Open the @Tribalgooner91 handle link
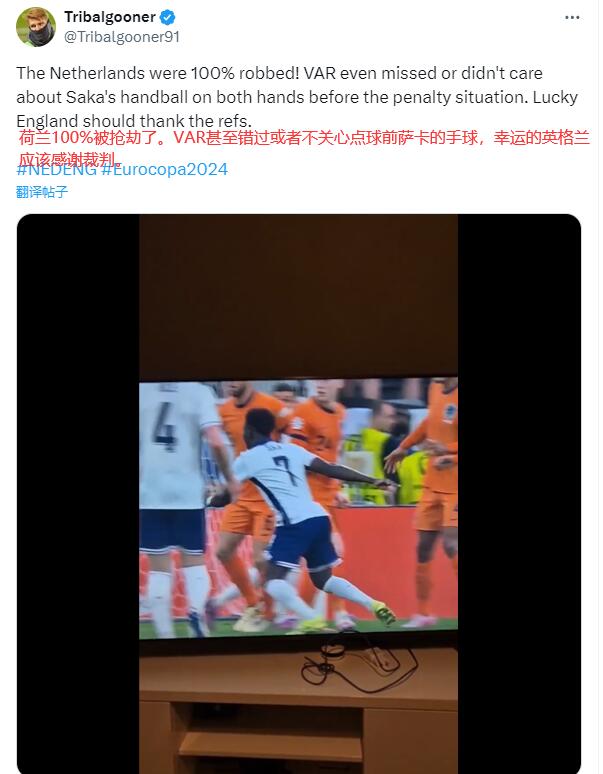The image size is (603, 774). click(x=122, y=37)
